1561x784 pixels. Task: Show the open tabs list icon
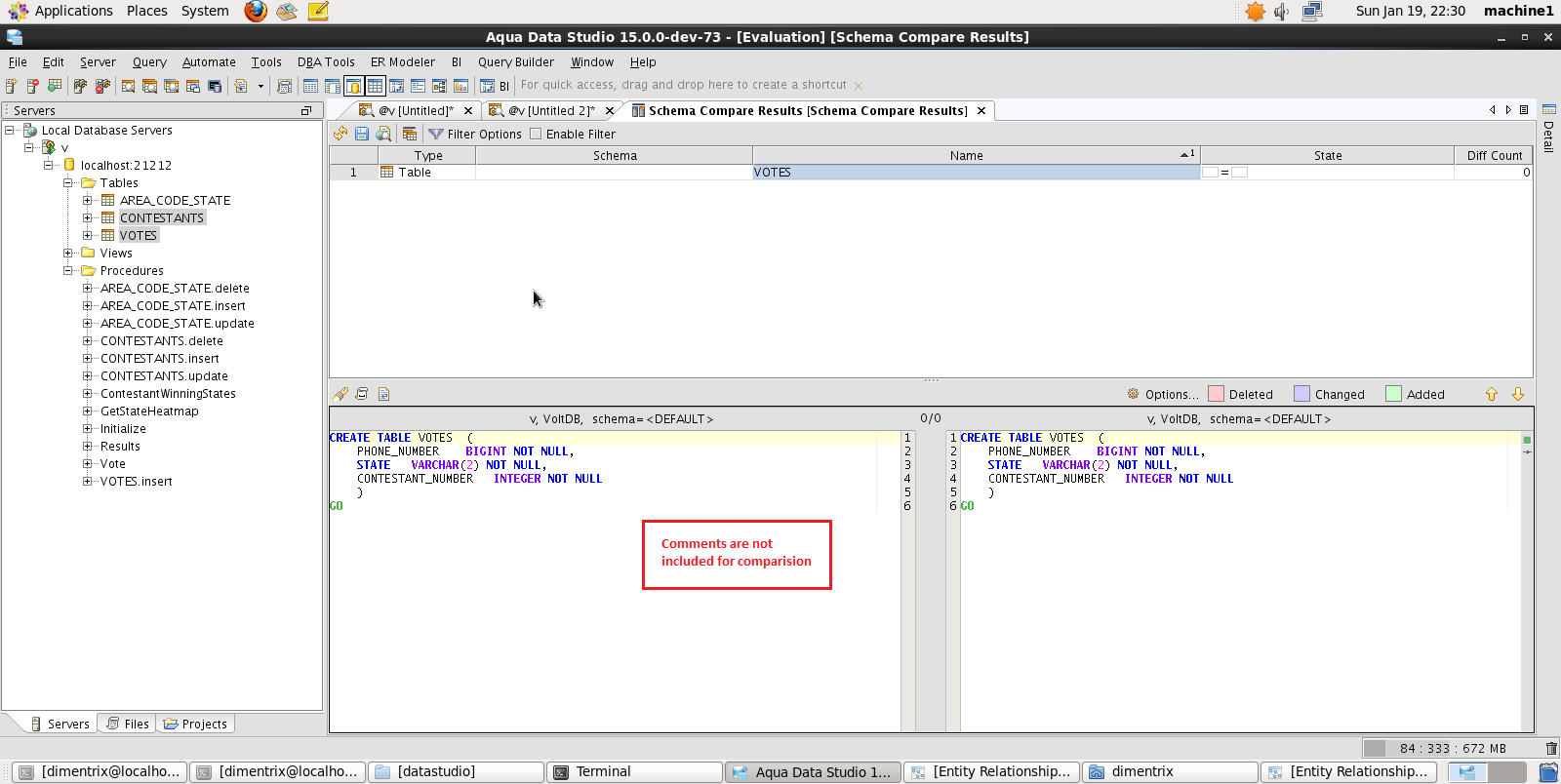pos(1524,110)
